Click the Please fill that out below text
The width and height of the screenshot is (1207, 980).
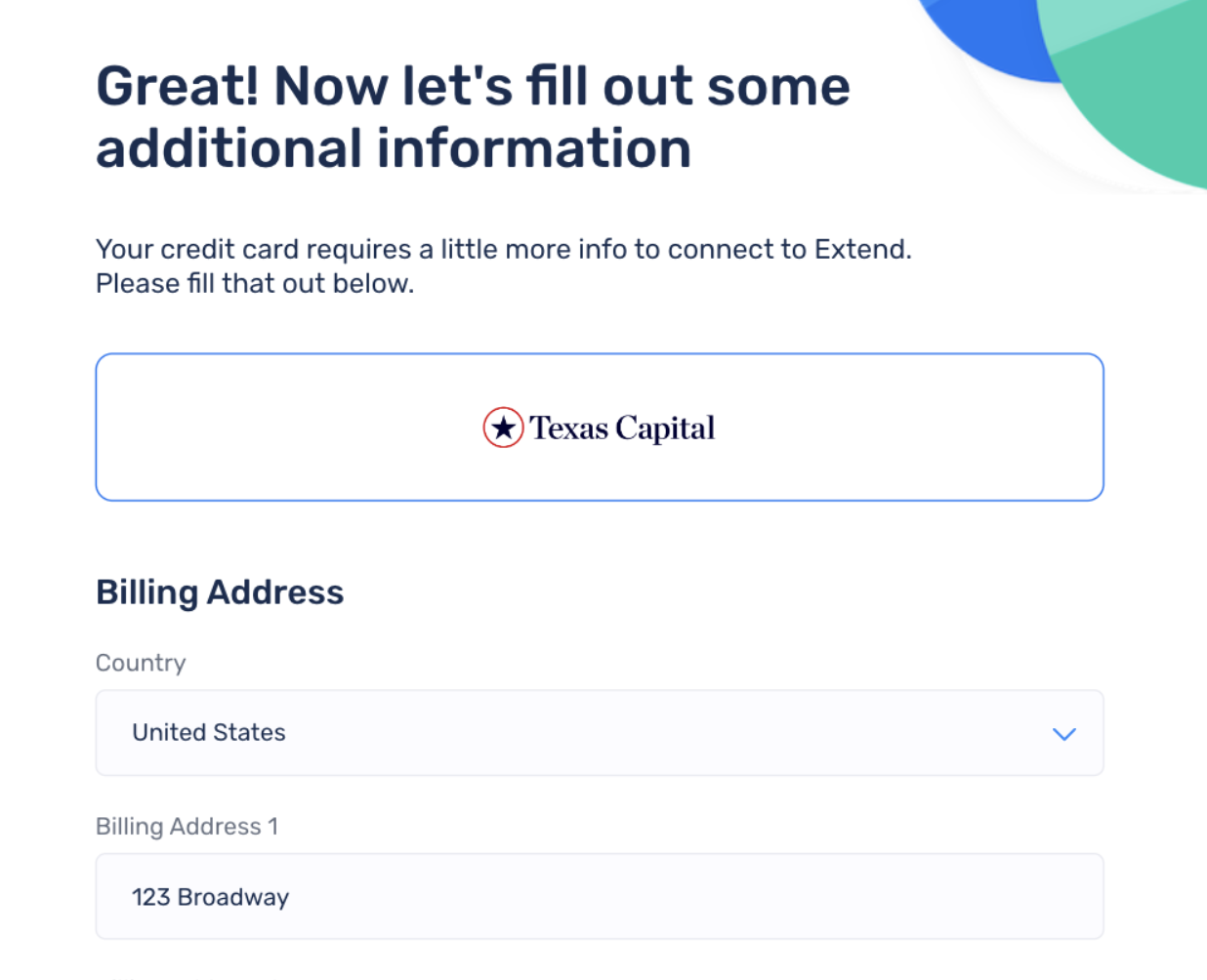point(255,283)
